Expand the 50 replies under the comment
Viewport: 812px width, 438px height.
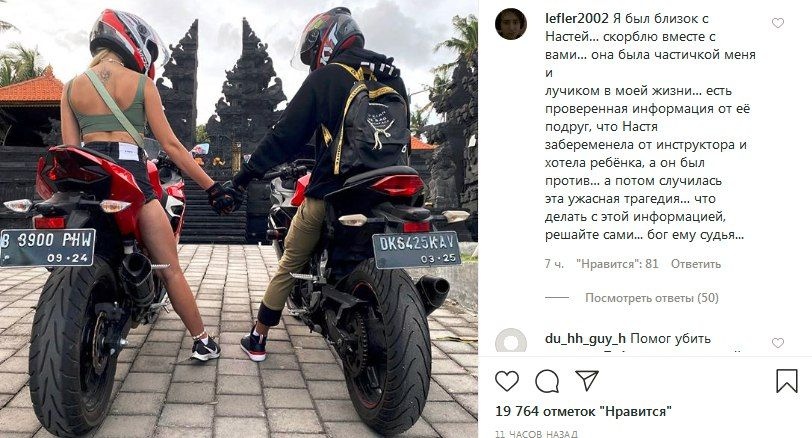pyautogui.click(x=651, y=298)
